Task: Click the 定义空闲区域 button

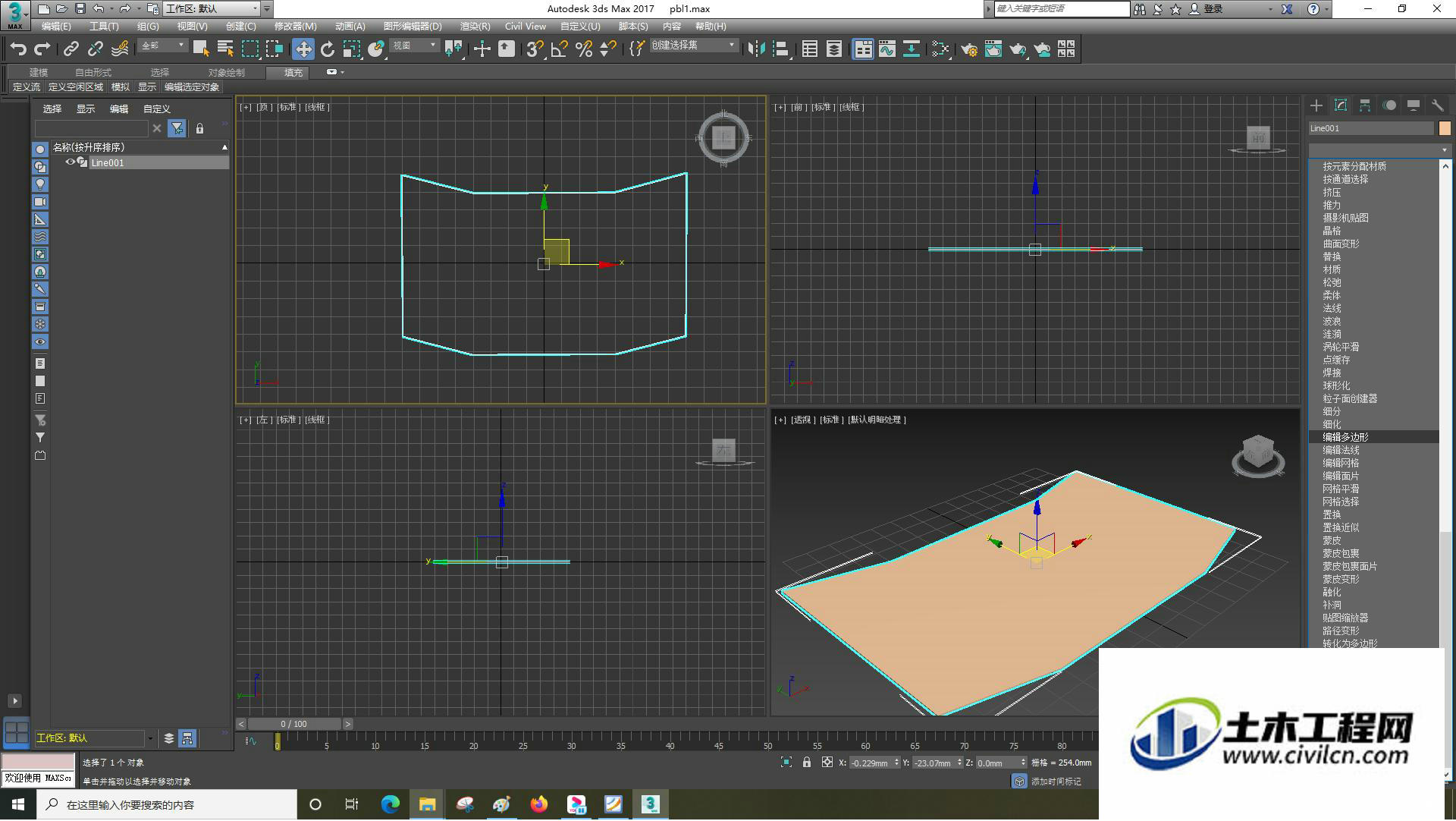Action: coord(76,87)
